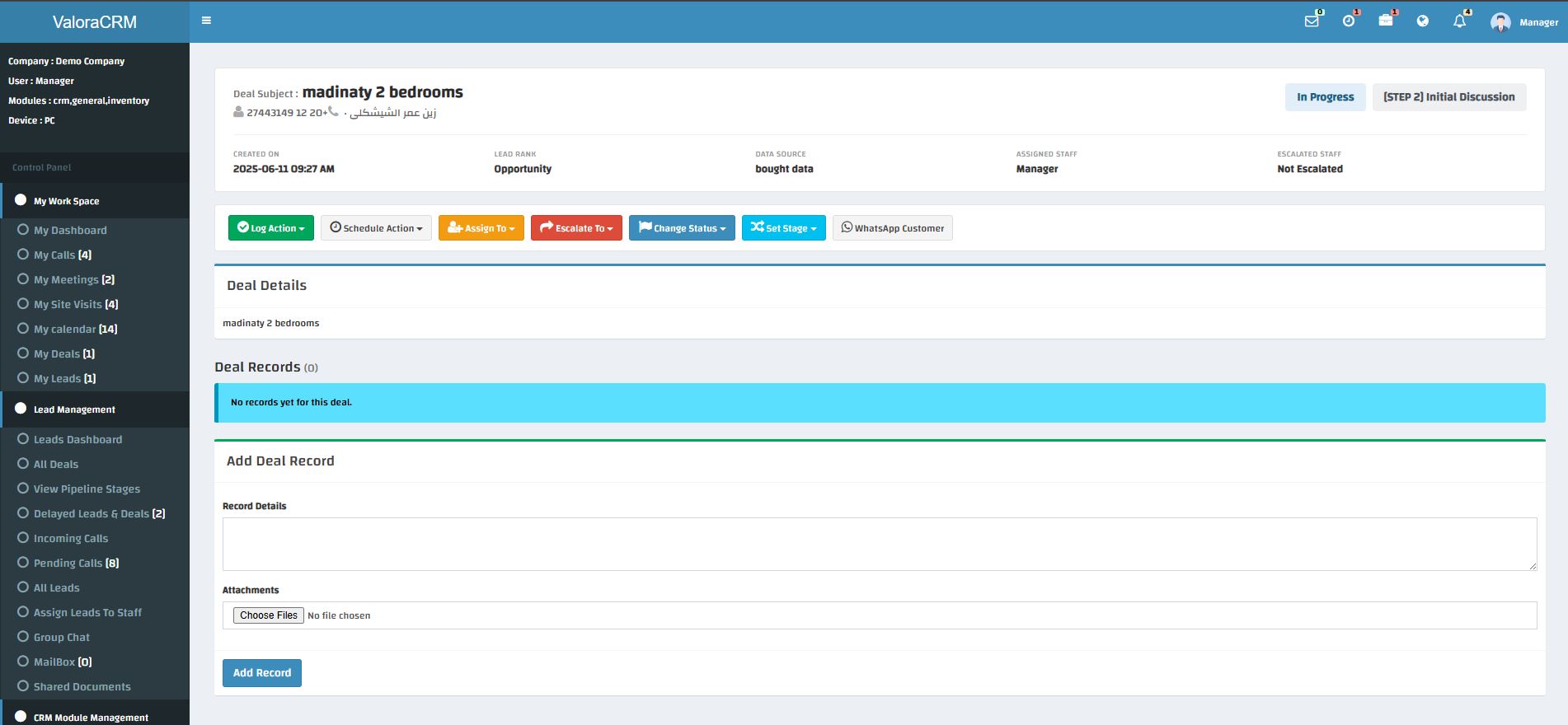Open MailBox [0] in sidebar
This screenshot has height=725, width=1568.
[x=63, y=662]
